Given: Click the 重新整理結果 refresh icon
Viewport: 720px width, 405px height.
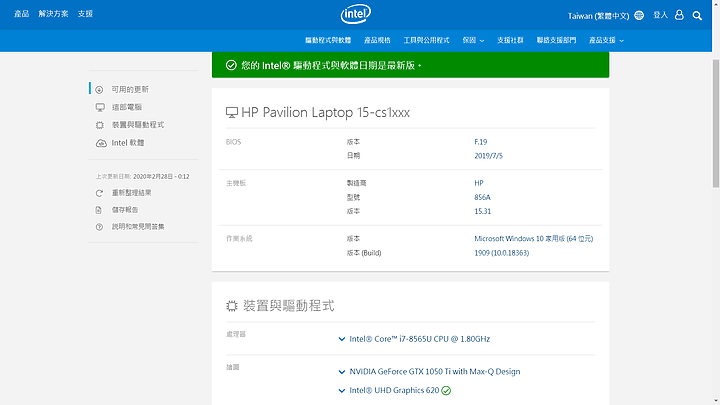Looking at the screenshot, I should (99, 193).
